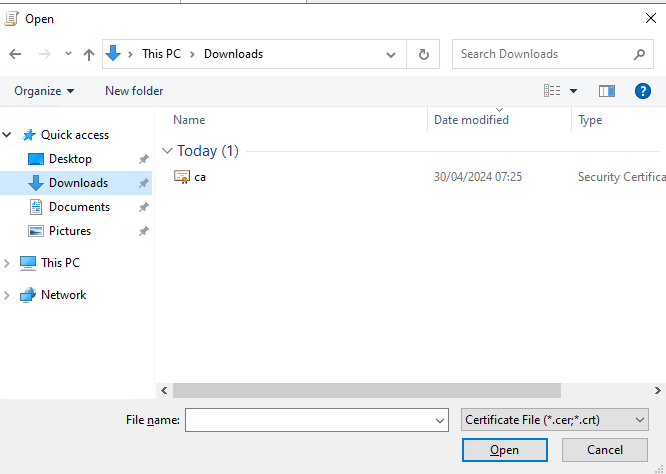Create a New folder
The image size is (666, 474).
point(134,91)
